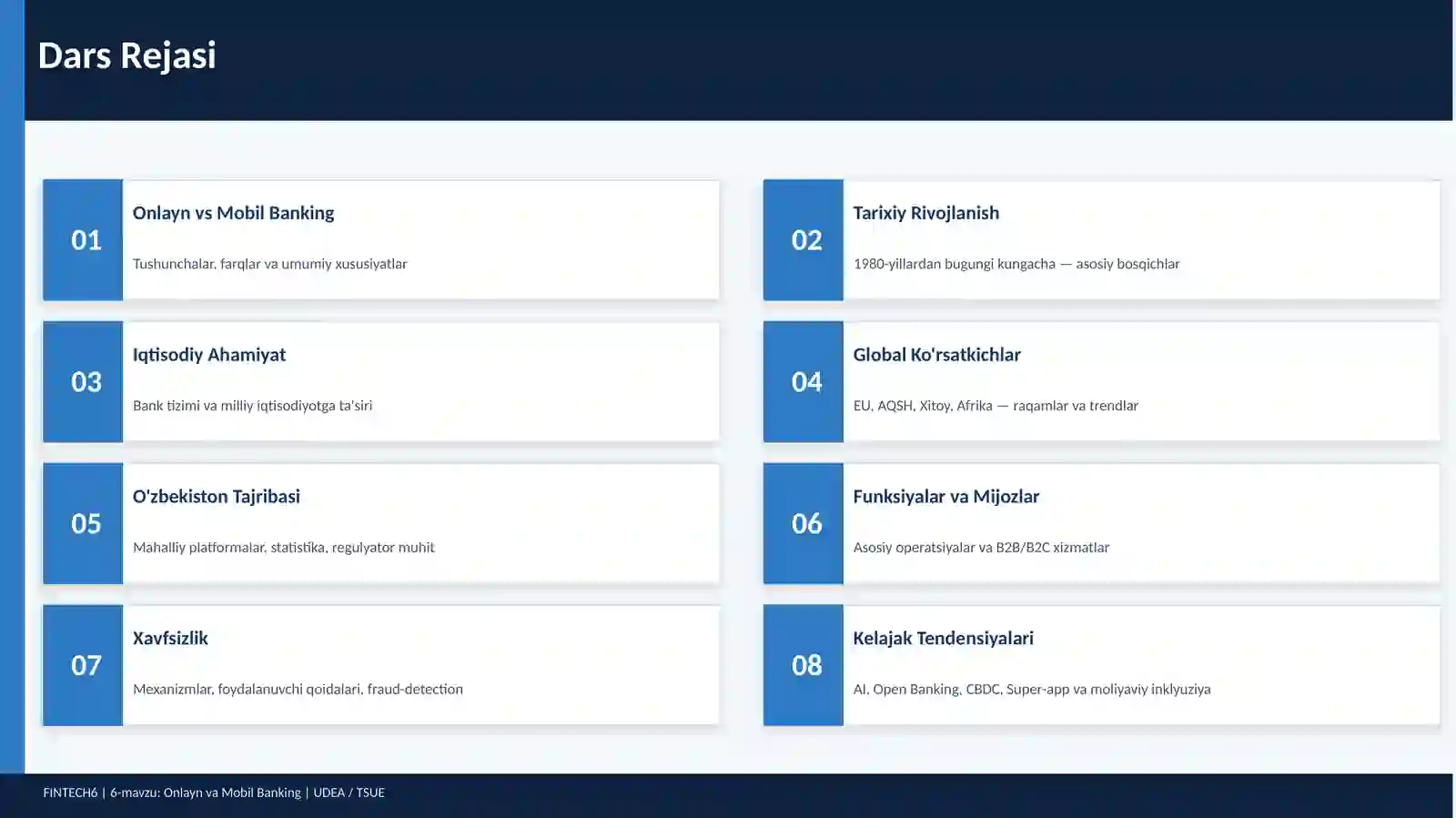The image size is (1456, 818).
Task: Select the 'Tarixiy Rivojlanish' heading
Action: (926, 213)
